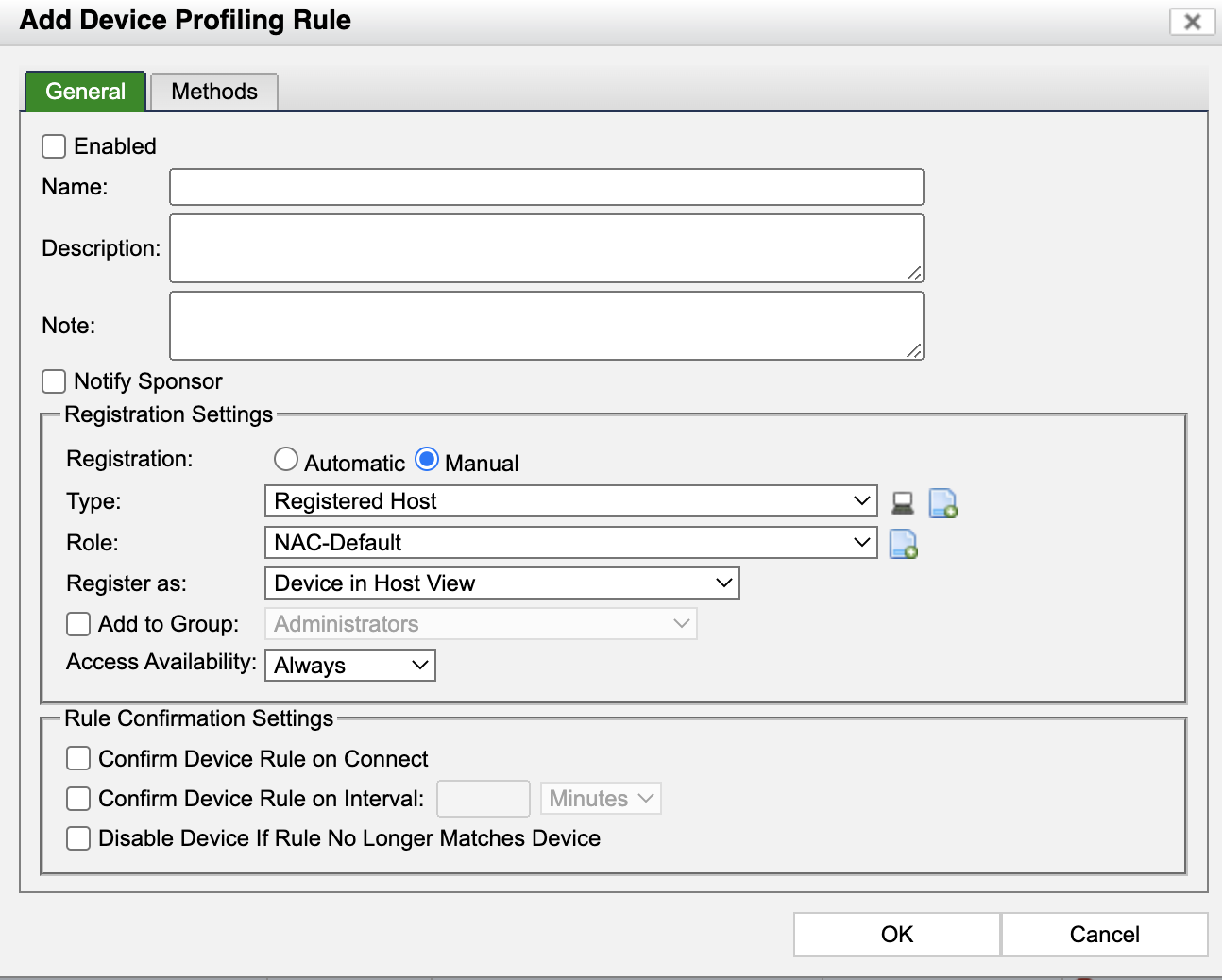Tick the Add to Group checkbox
The width and height of the screenshot is (1222, 980).
pos(79,624)
